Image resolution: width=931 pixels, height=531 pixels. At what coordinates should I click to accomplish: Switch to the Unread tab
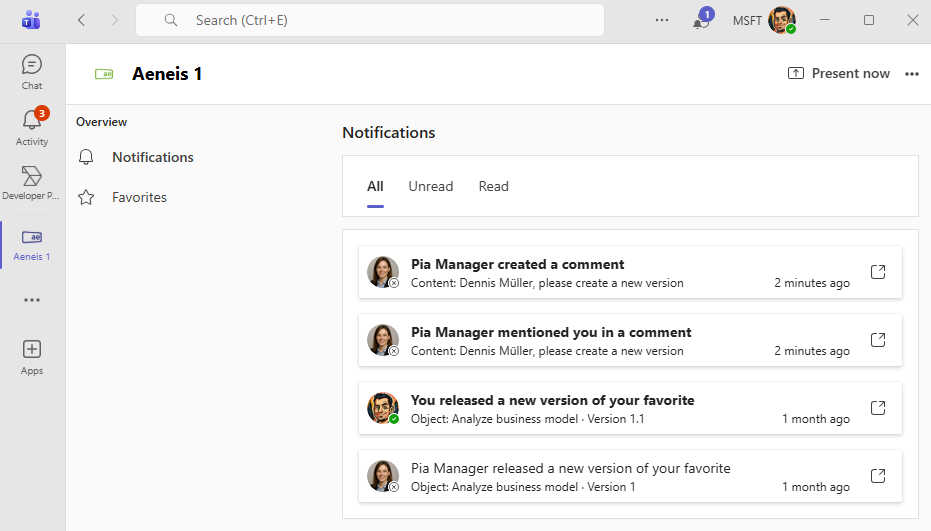[430, 186]
